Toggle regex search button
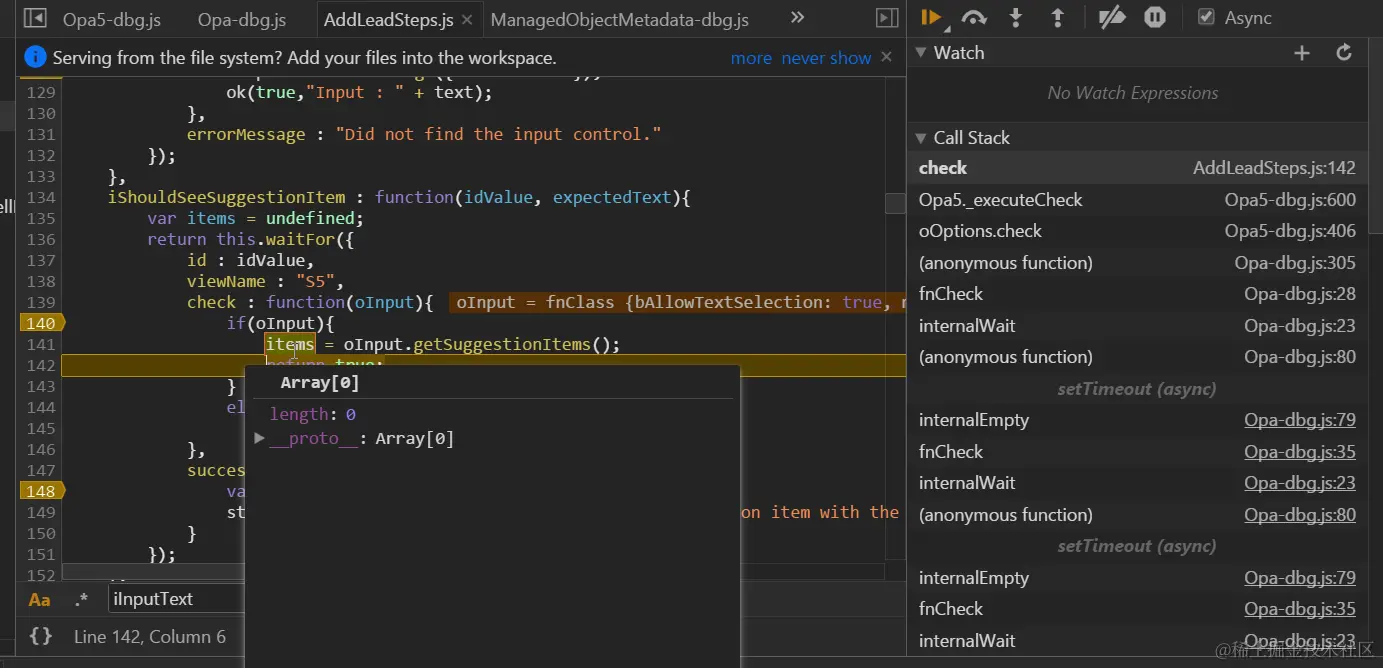 81,600
